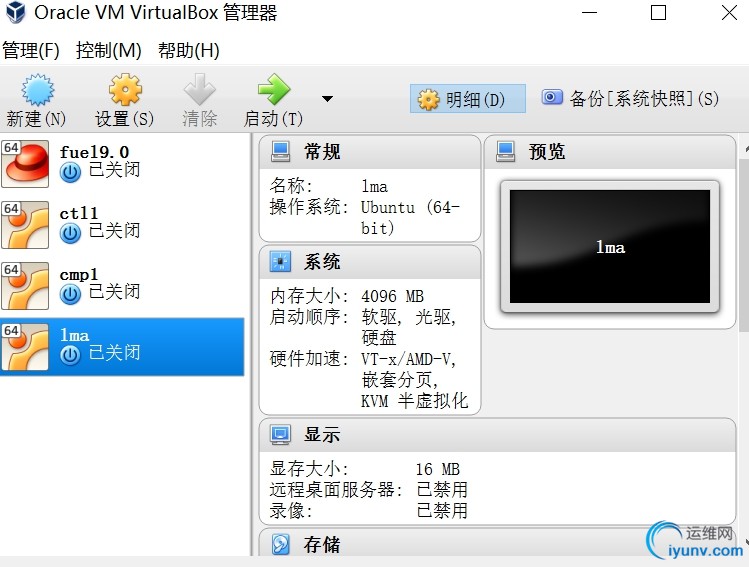Click the Storage (存储) disk icon
This screenshot has height=567, width=749.
point(280,544)
